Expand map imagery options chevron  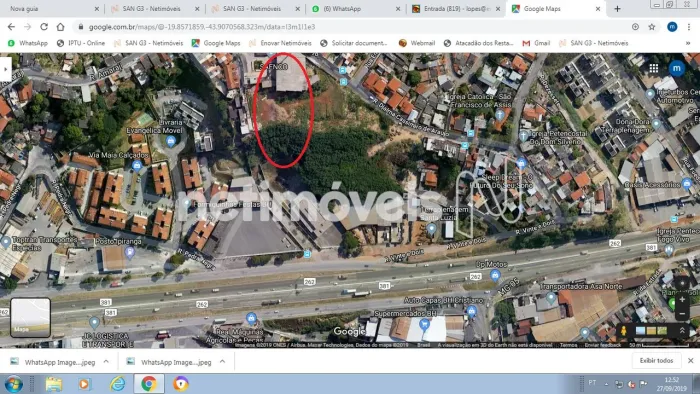click(x=682, y=331)
